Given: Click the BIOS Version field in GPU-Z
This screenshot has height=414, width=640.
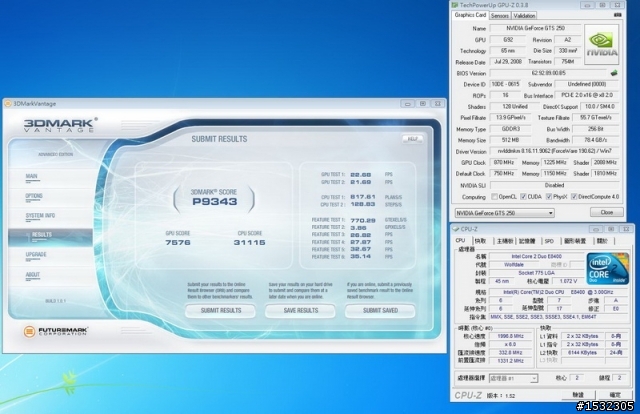Looking at the screenshot, I should 549,73.
